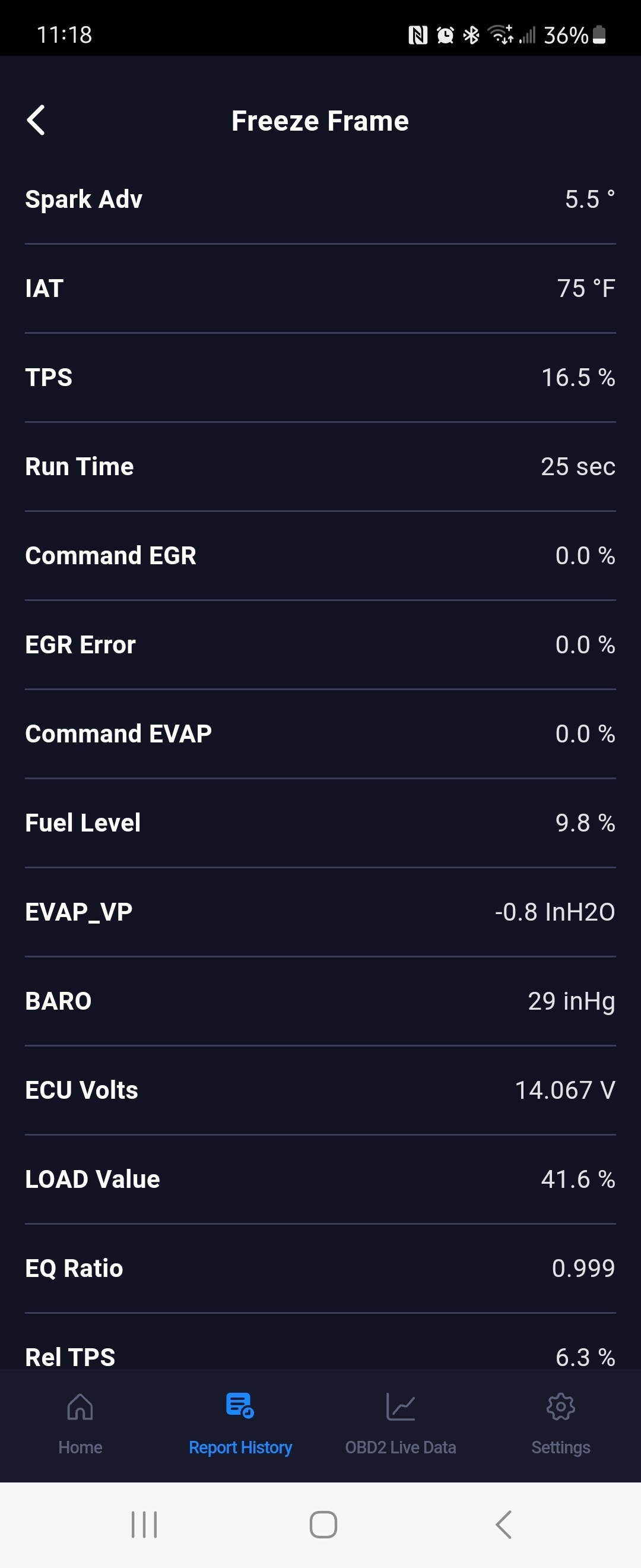The image size is (641, 1568).
Task: Open the OBD2 Live Data chart icon
Action: point(400,1406)
